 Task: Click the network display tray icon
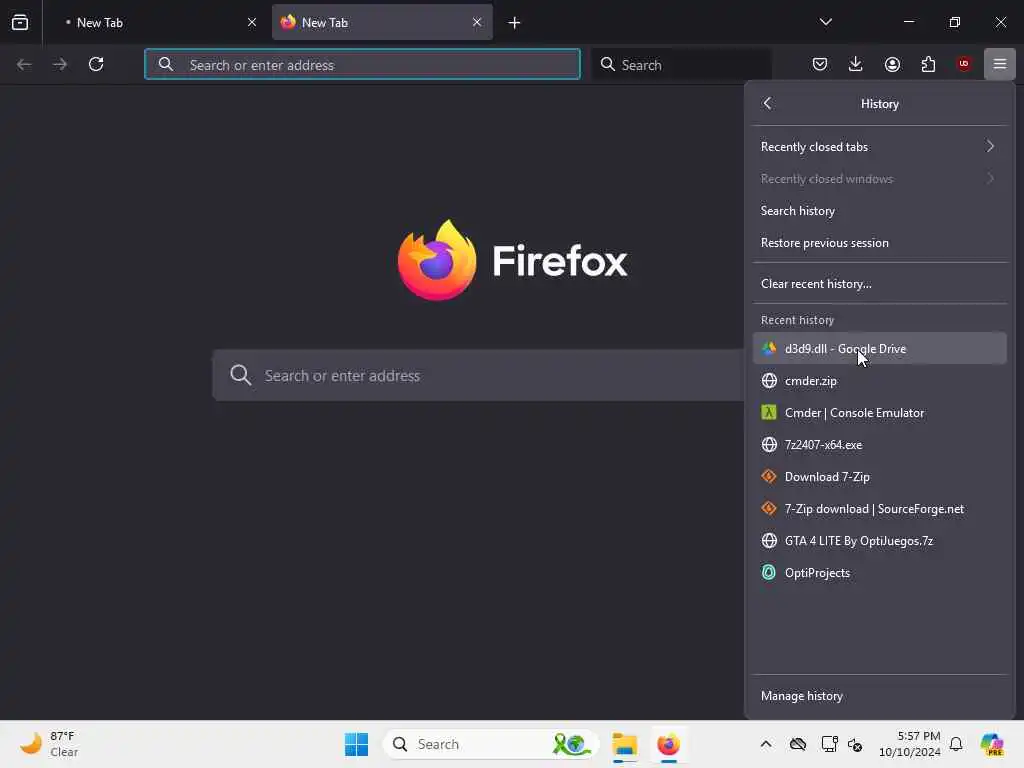tap(829, 744)
